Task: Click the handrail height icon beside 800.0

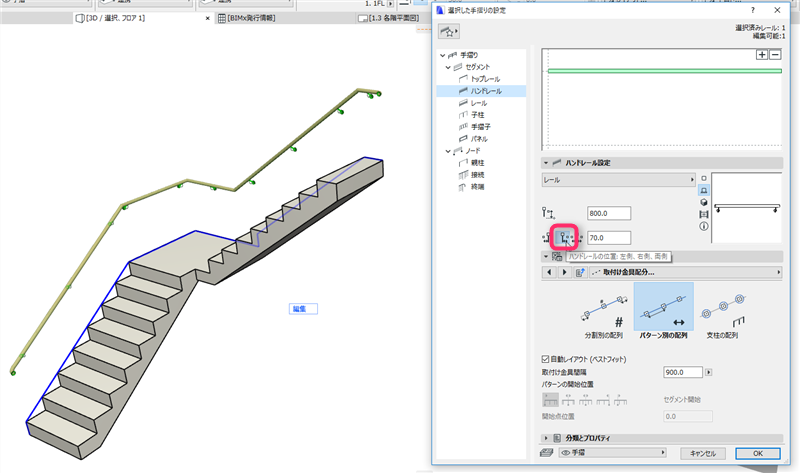Action: (x=548, y=213)
